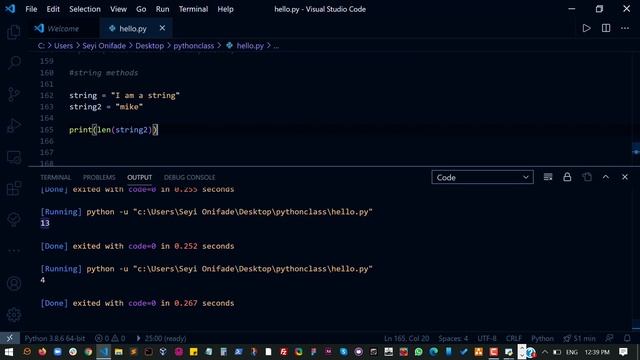Click the string2 = "mike" code line
The width and height of the screenshot is (640, 360).
point(106,107)
